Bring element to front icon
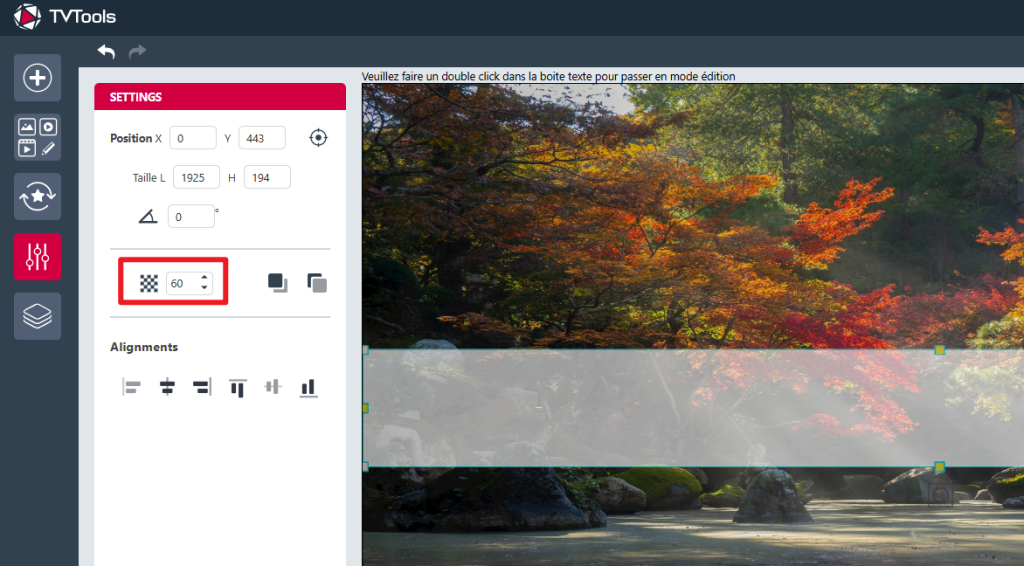 [x=277, y=283]
